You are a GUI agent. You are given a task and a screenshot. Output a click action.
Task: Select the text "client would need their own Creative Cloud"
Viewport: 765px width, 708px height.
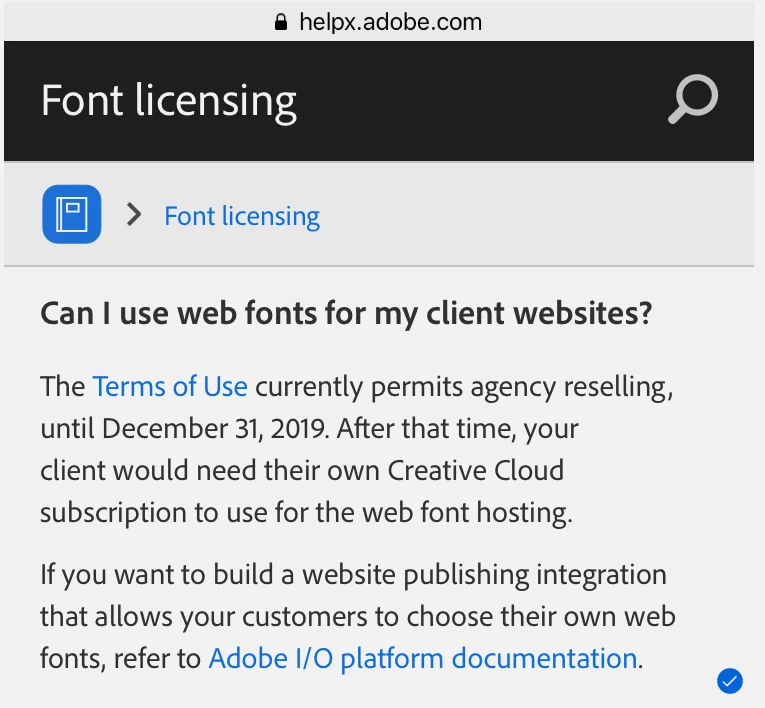tap(302, 471)
